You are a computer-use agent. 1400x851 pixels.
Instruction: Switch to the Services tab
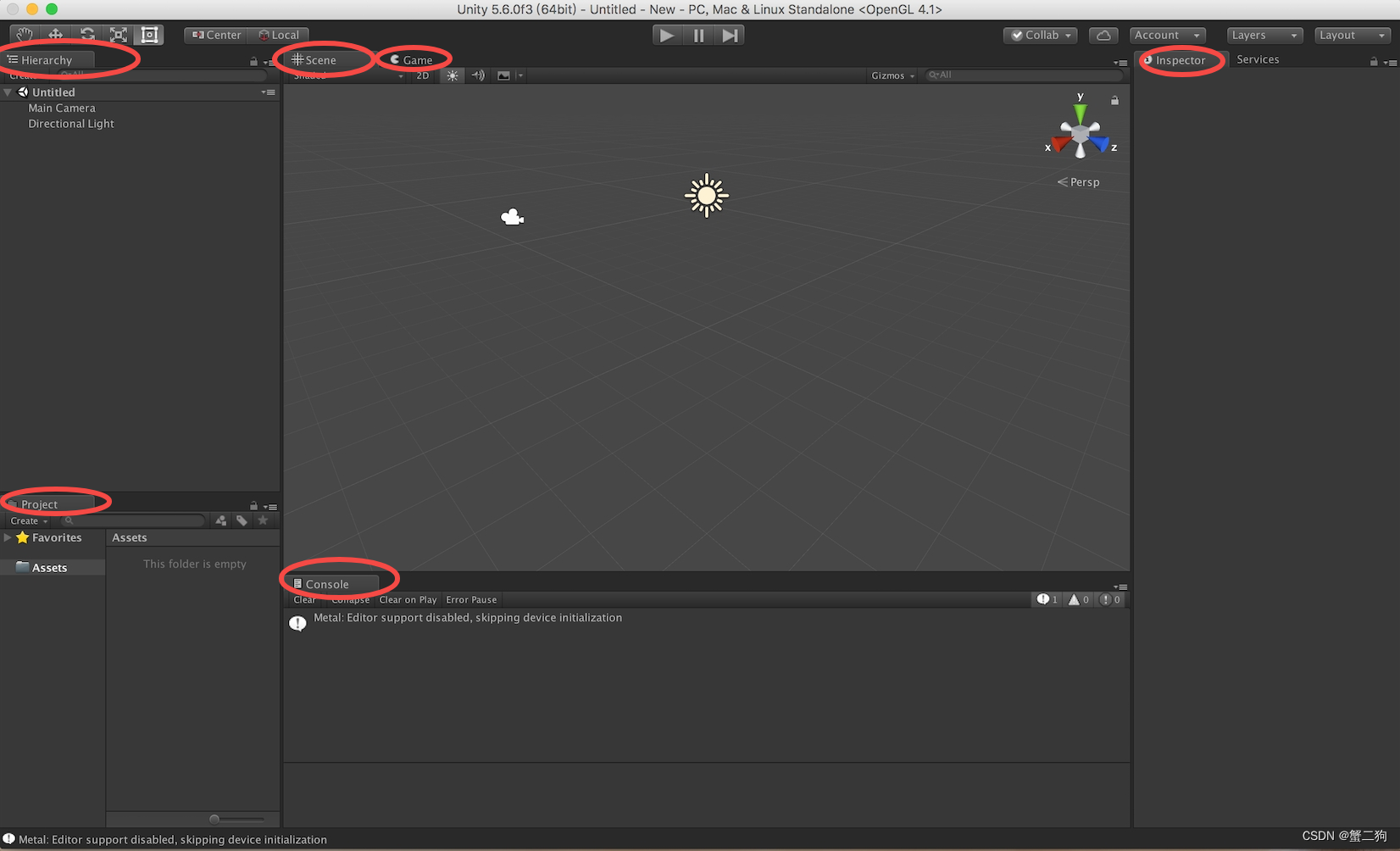point(1258,59)
